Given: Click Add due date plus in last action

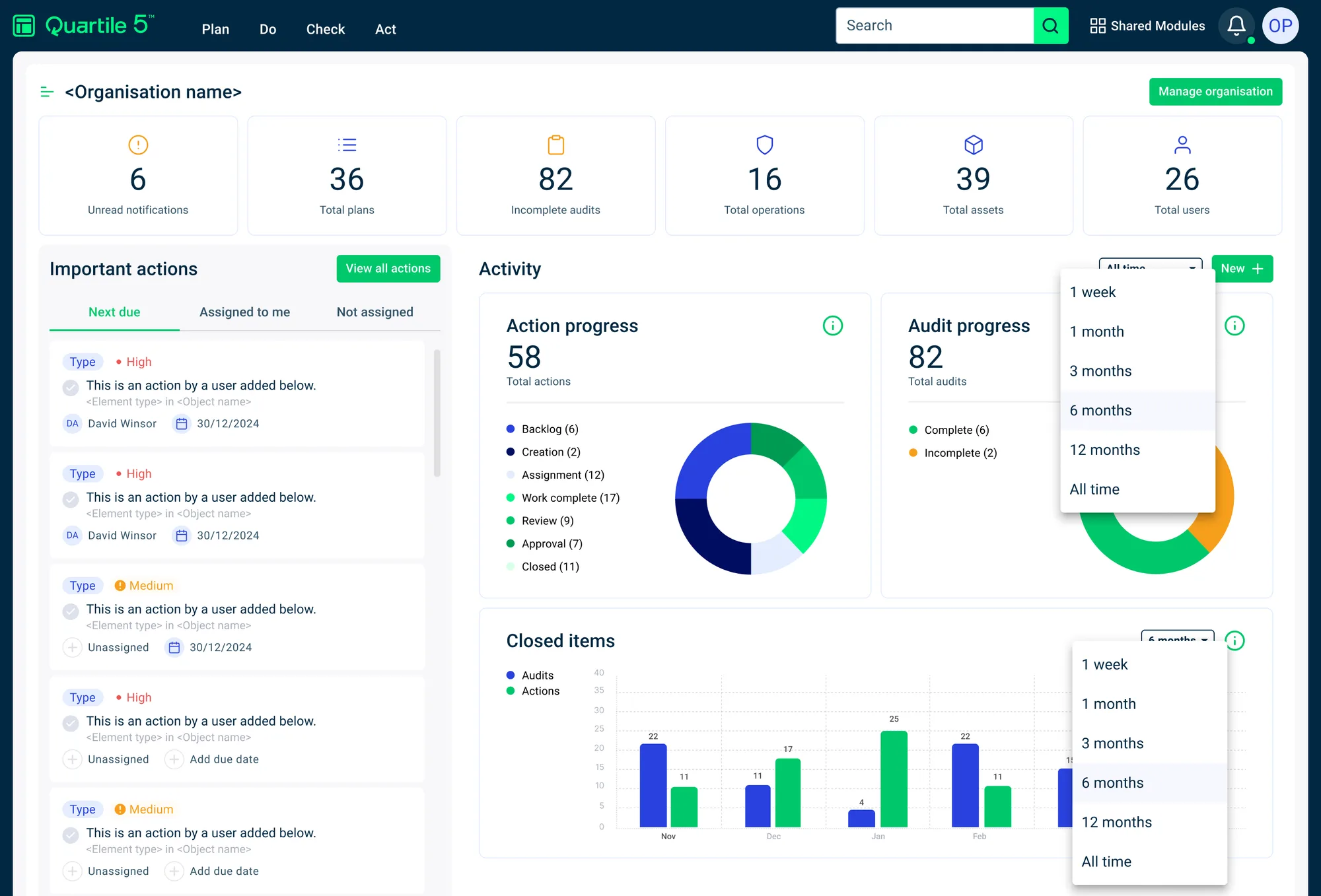Looking at the screenshot, I should point(174,872).
